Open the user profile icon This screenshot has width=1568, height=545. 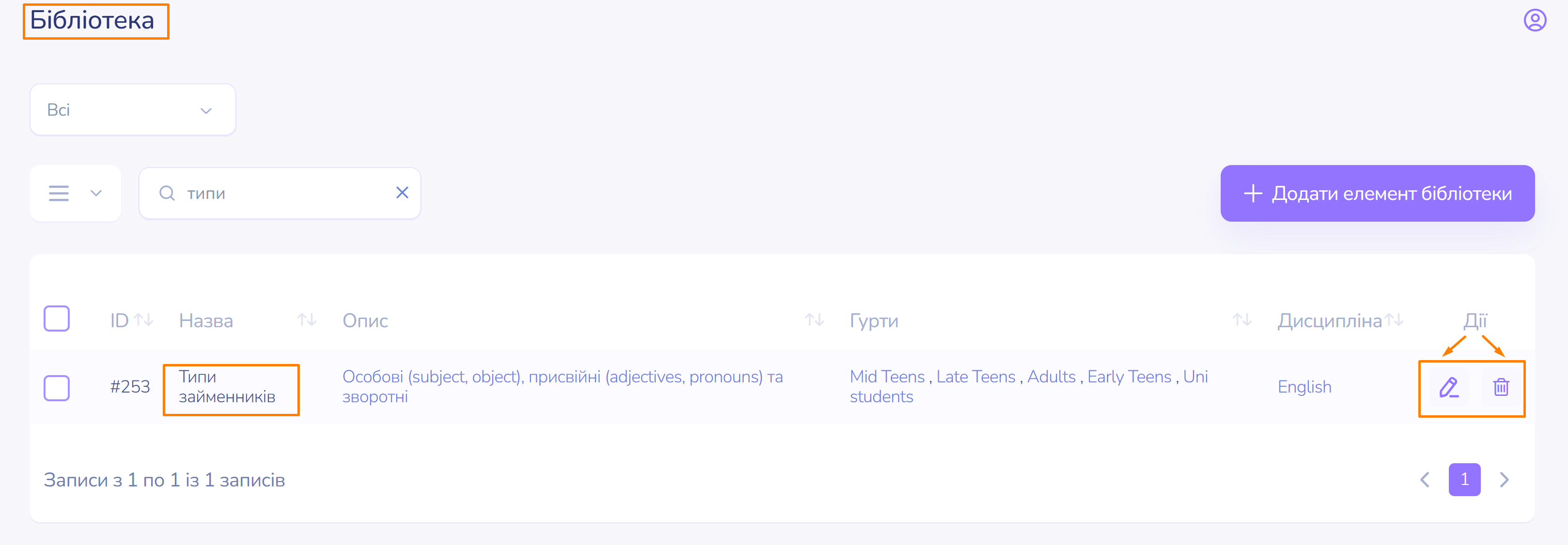click(x=1535, y=20)
